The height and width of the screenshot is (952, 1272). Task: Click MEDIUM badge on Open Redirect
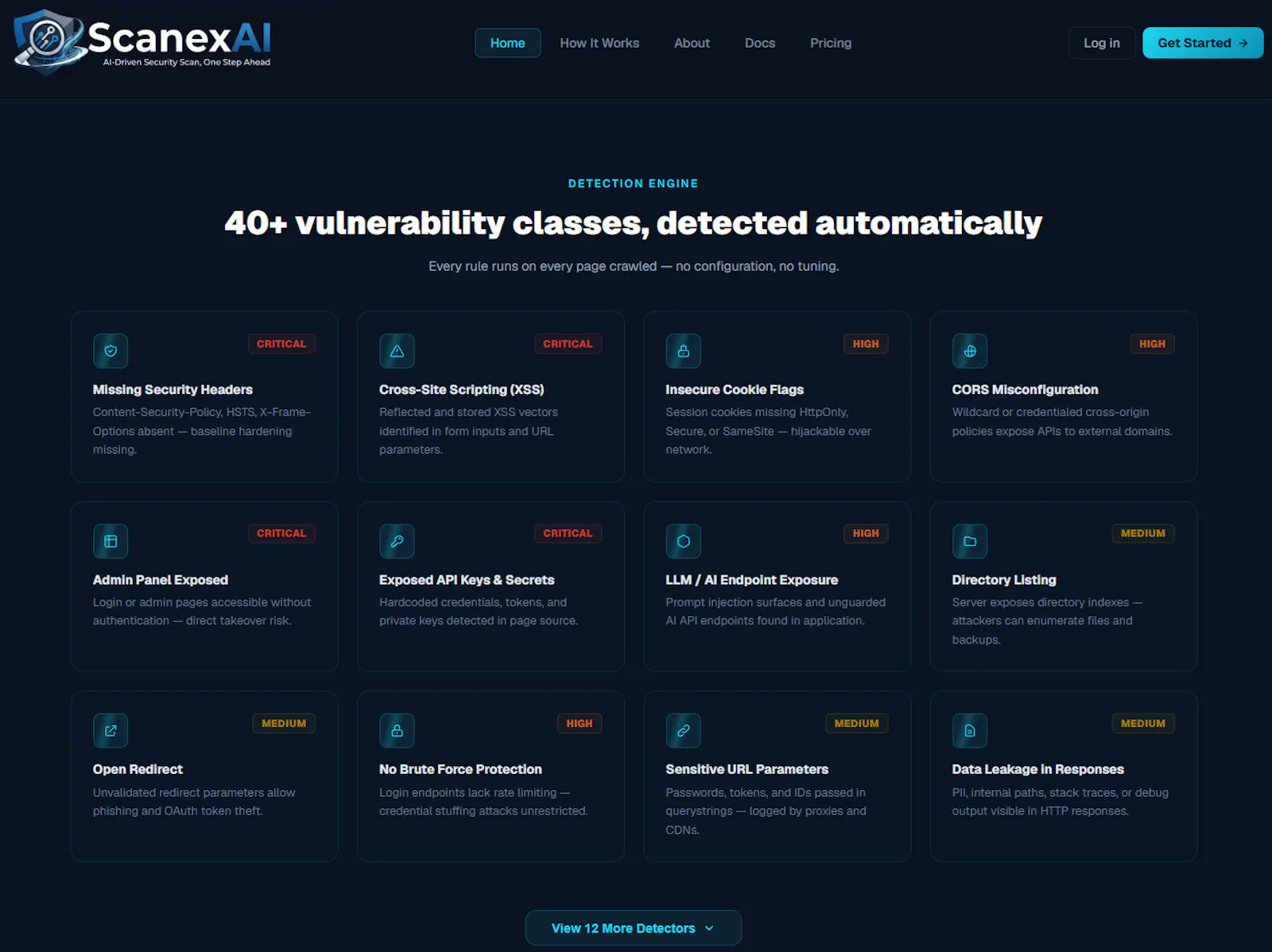(284, 723)
